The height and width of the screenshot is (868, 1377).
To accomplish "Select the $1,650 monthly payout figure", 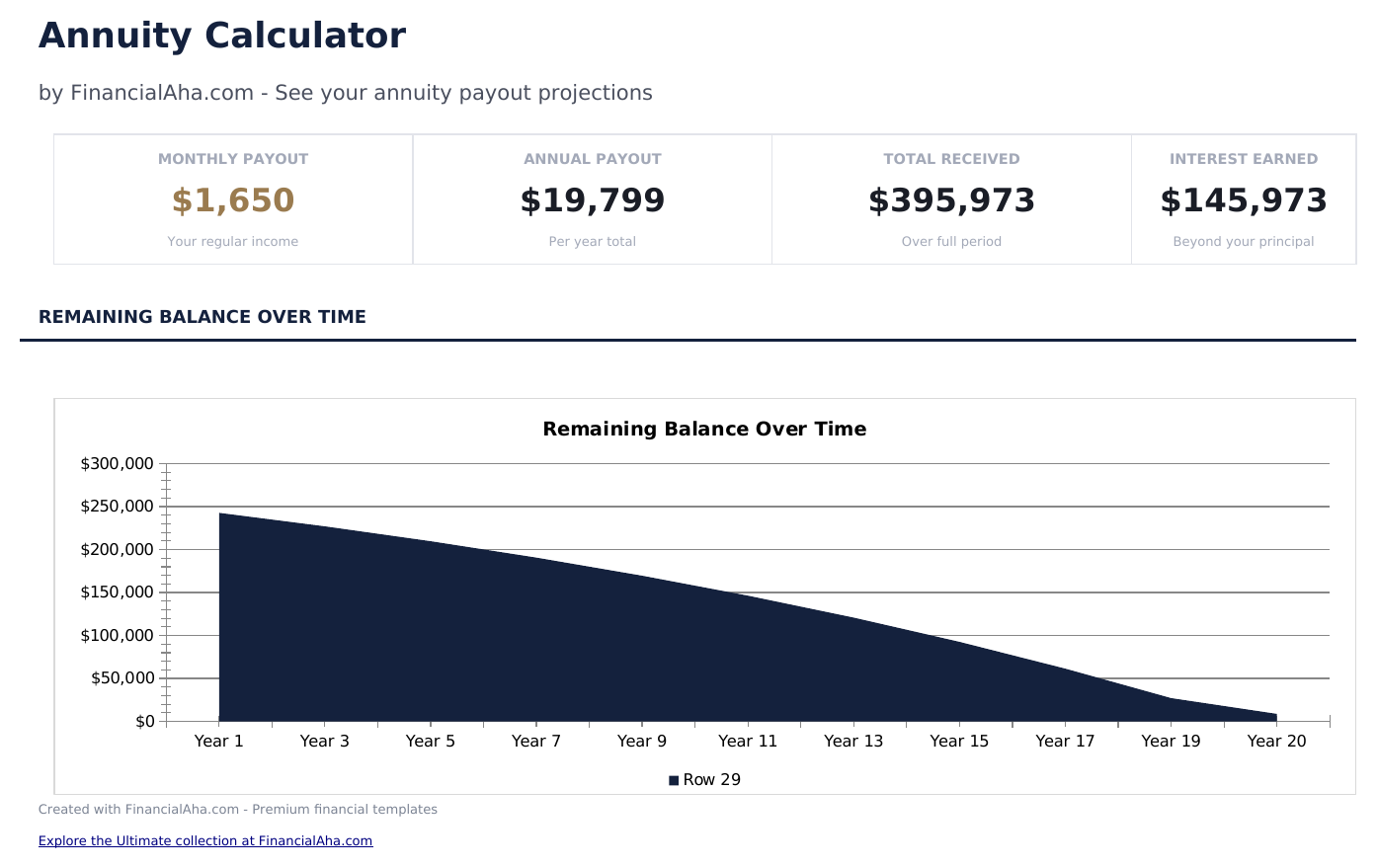I will pos(233,199).
